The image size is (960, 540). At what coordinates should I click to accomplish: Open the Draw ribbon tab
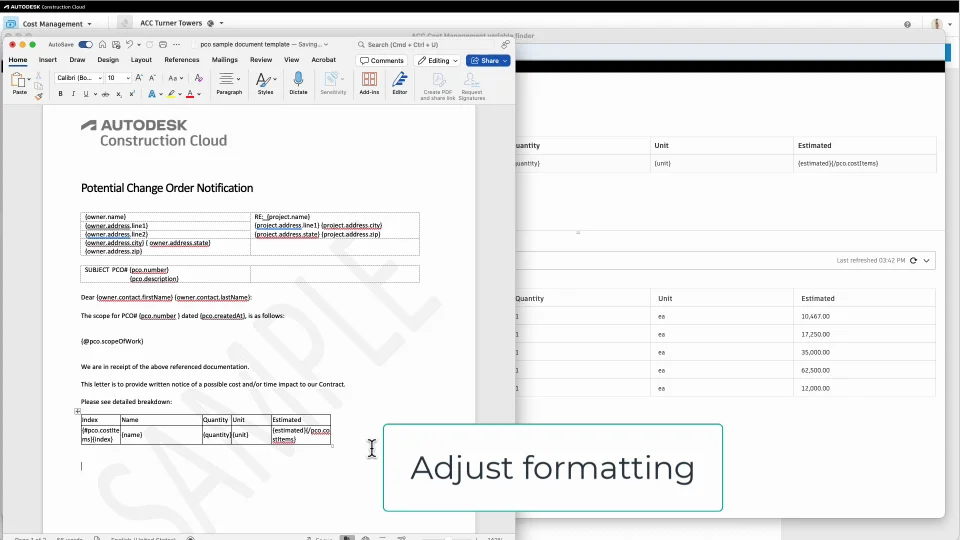pyautogui.click(x=77, y=60)
